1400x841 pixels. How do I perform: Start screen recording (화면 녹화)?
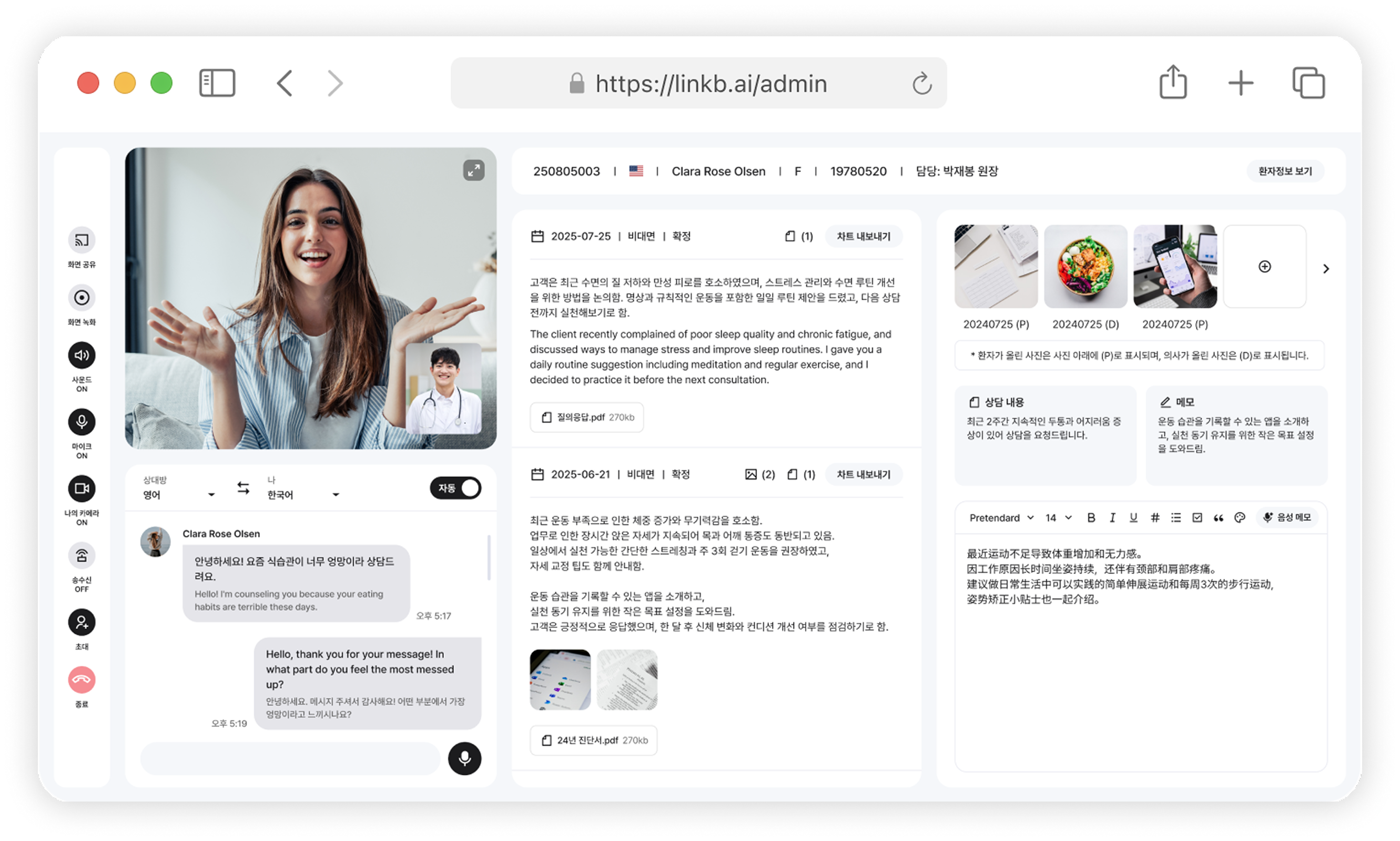[82, 297]
